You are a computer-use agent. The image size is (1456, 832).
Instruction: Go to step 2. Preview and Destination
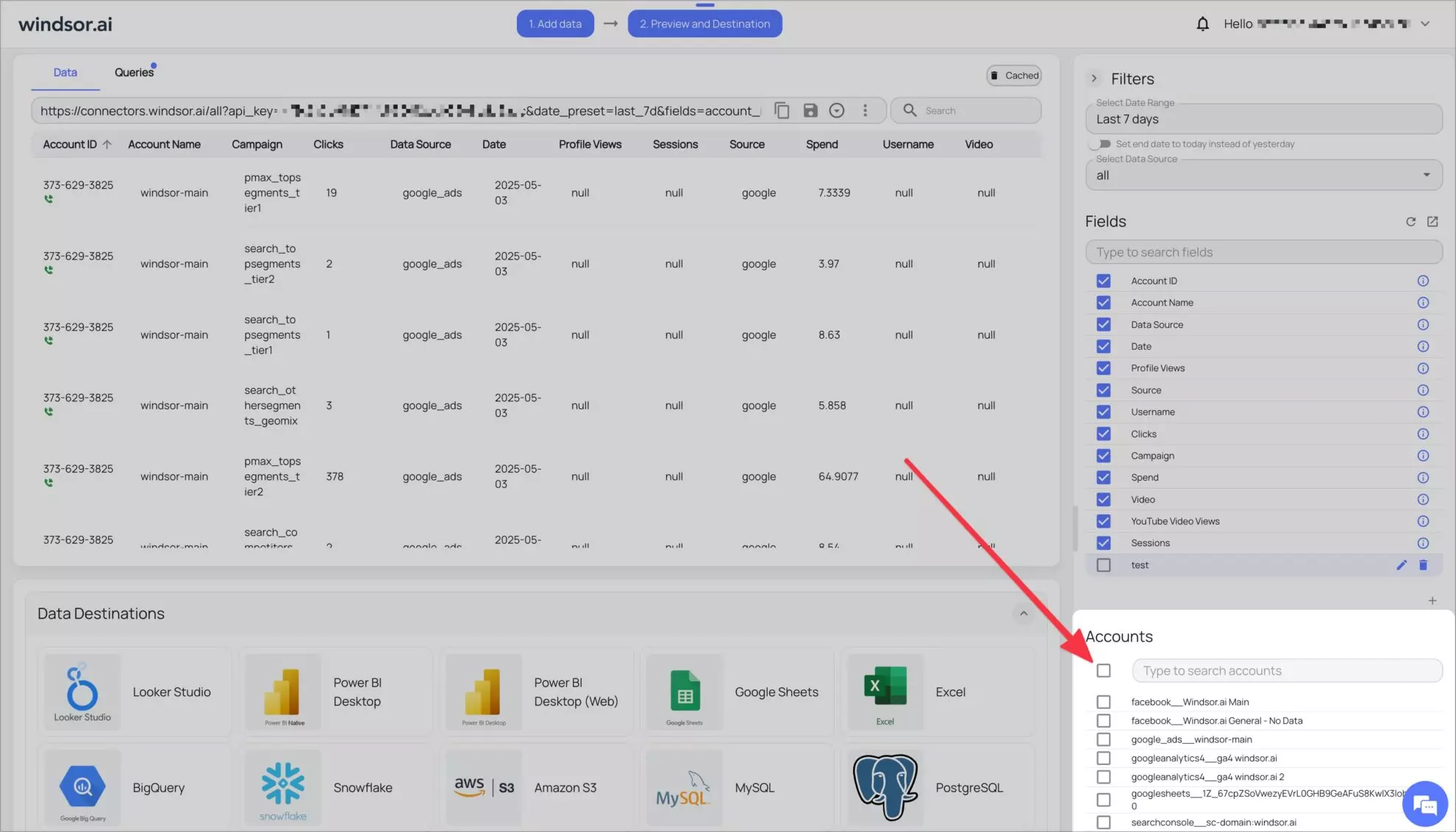704,24
